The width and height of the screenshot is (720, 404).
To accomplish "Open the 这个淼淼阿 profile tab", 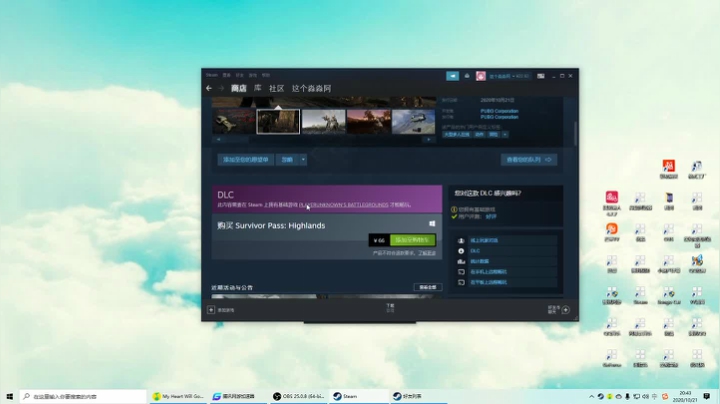I will [311, 88].
